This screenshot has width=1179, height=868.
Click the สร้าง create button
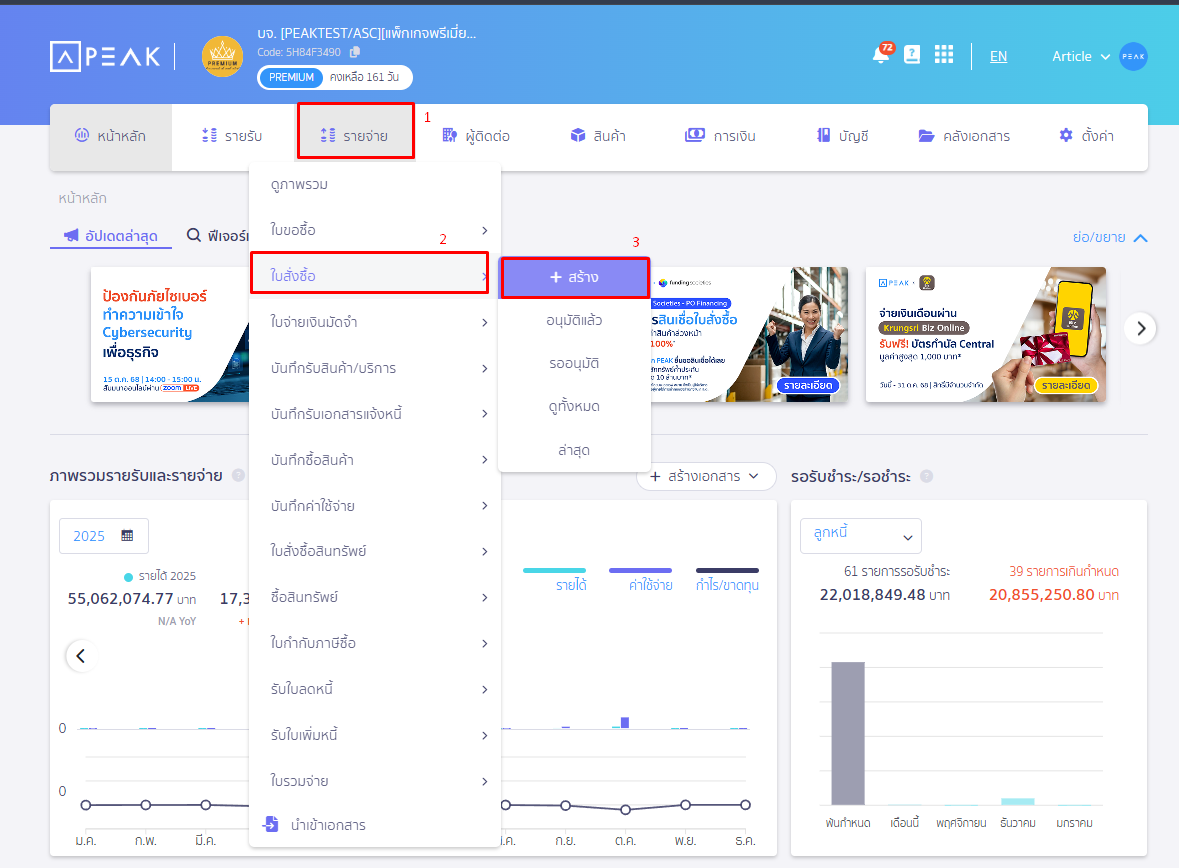(574, 277)
